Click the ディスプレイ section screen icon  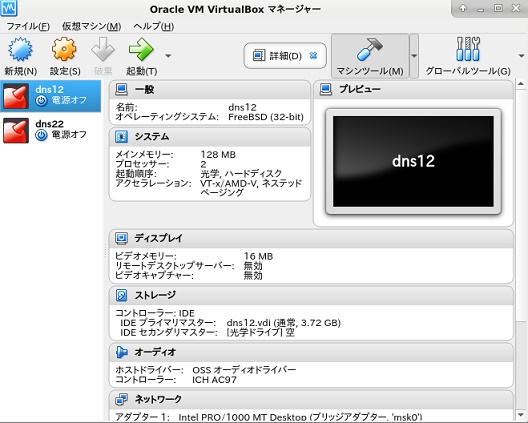click(x=121, y=238)
